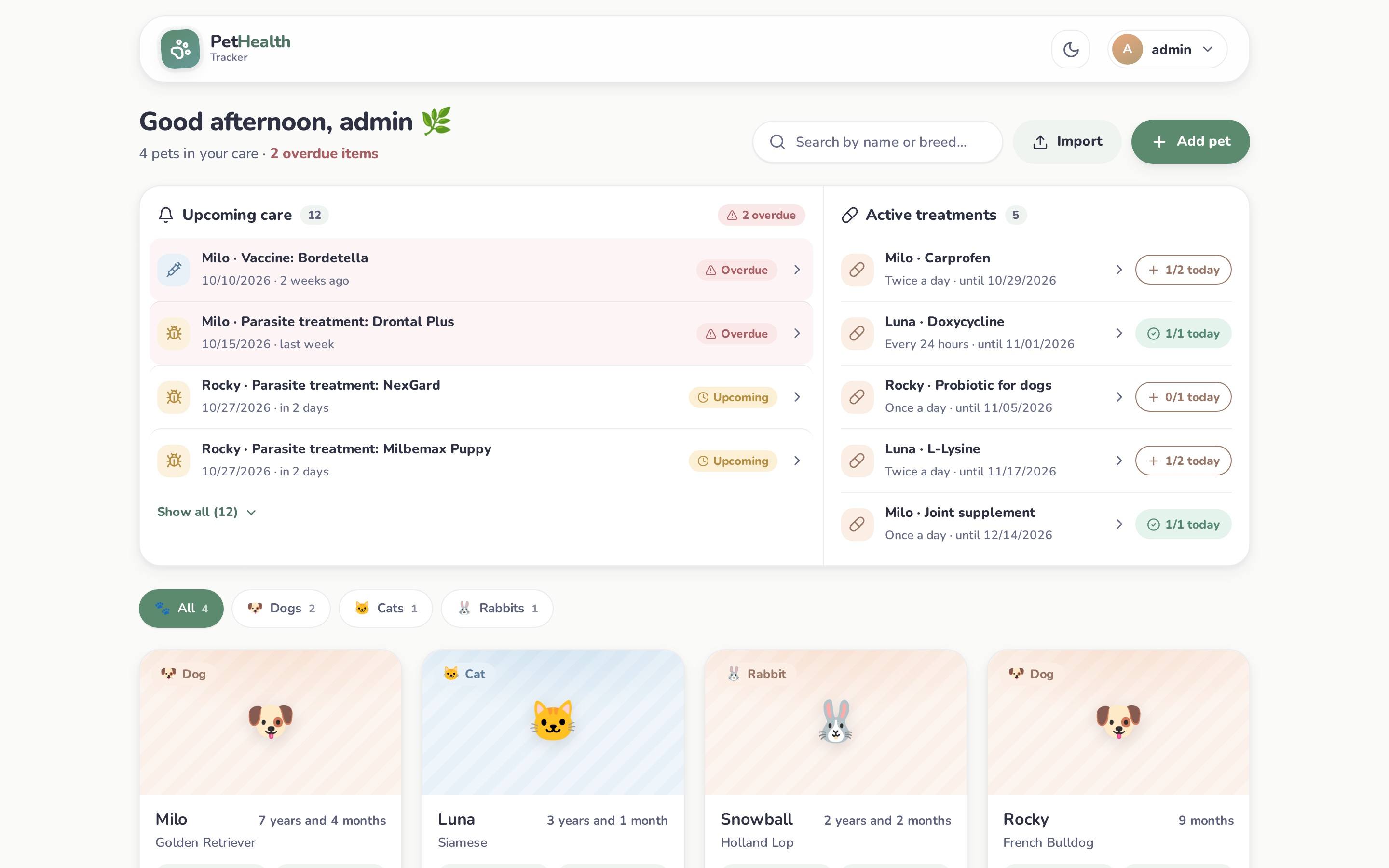The image size is (1389, 868).
Task: Click the Upcoming badge on NexGard row
Action: [733, 397]
